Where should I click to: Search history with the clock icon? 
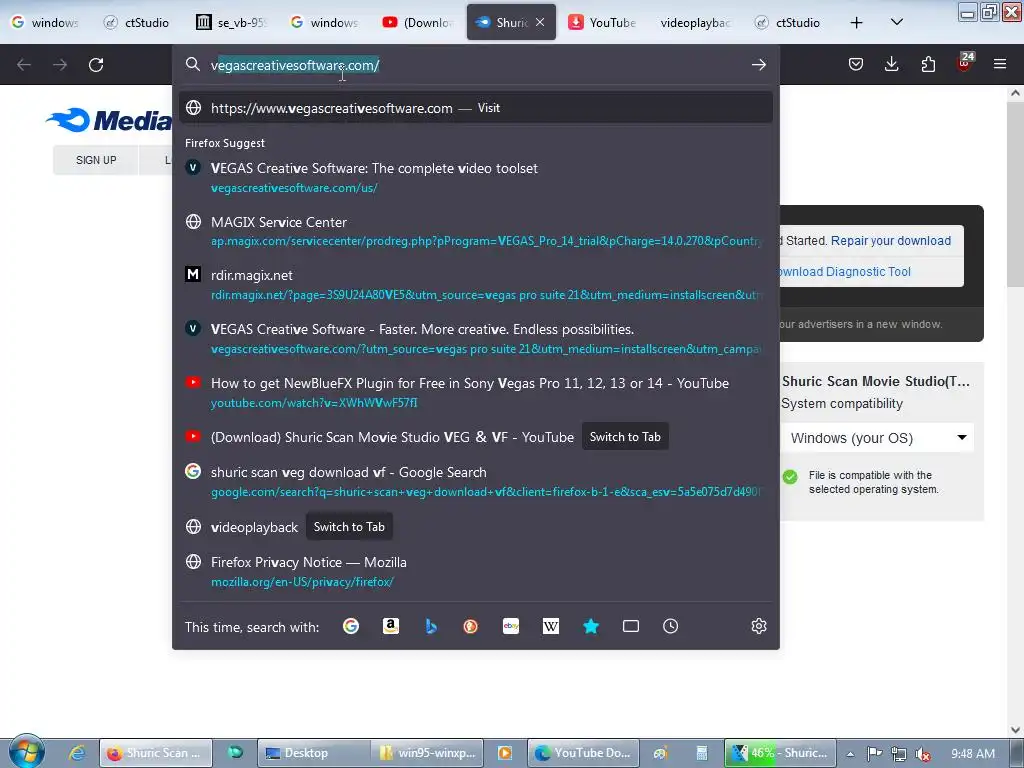click(x=671, y=626)
